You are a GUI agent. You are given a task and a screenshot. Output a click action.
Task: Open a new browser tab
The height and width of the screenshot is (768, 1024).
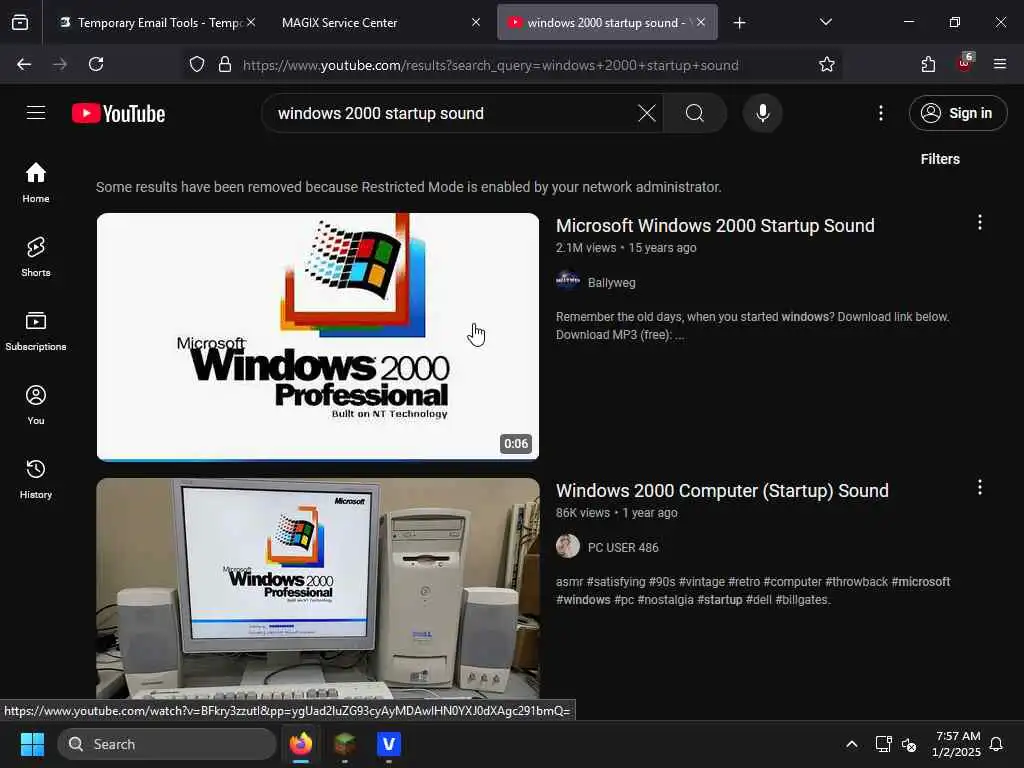tap(739, 23)
